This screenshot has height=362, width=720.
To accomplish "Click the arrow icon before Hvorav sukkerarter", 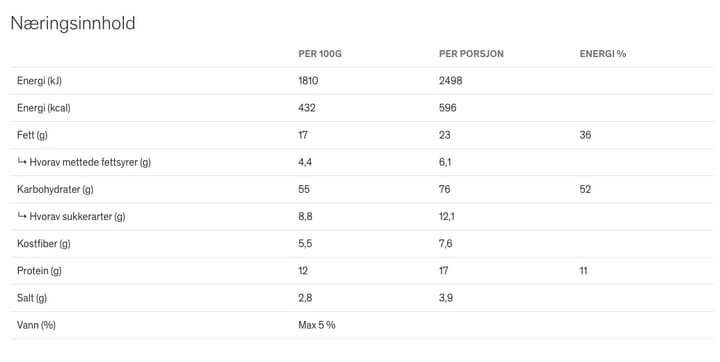I will coord(22,215).
